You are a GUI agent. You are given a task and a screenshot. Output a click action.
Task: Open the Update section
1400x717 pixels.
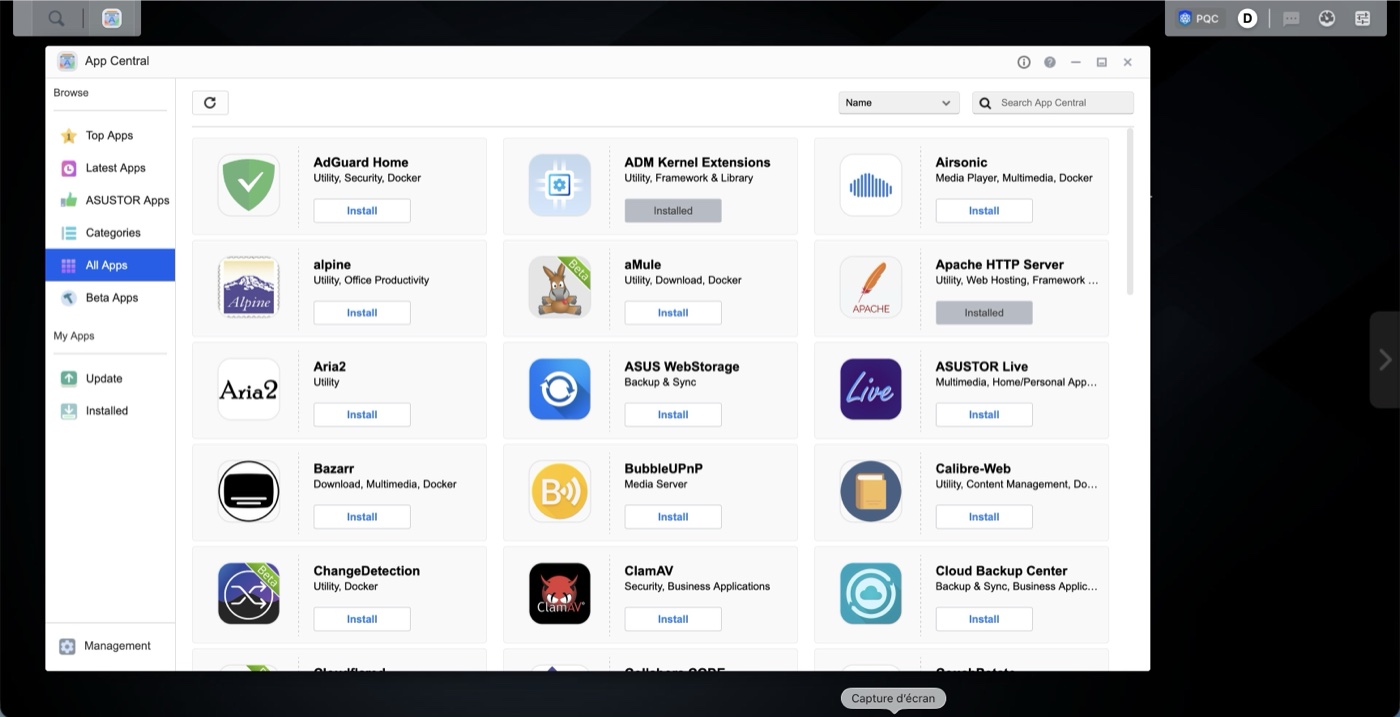(x=110, y=378)
